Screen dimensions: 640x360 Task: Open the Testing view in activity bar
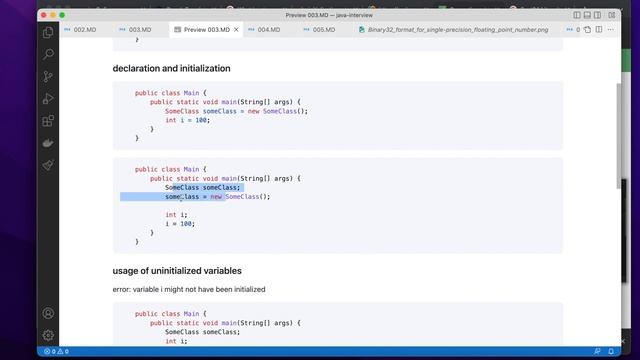click(48, 165)
